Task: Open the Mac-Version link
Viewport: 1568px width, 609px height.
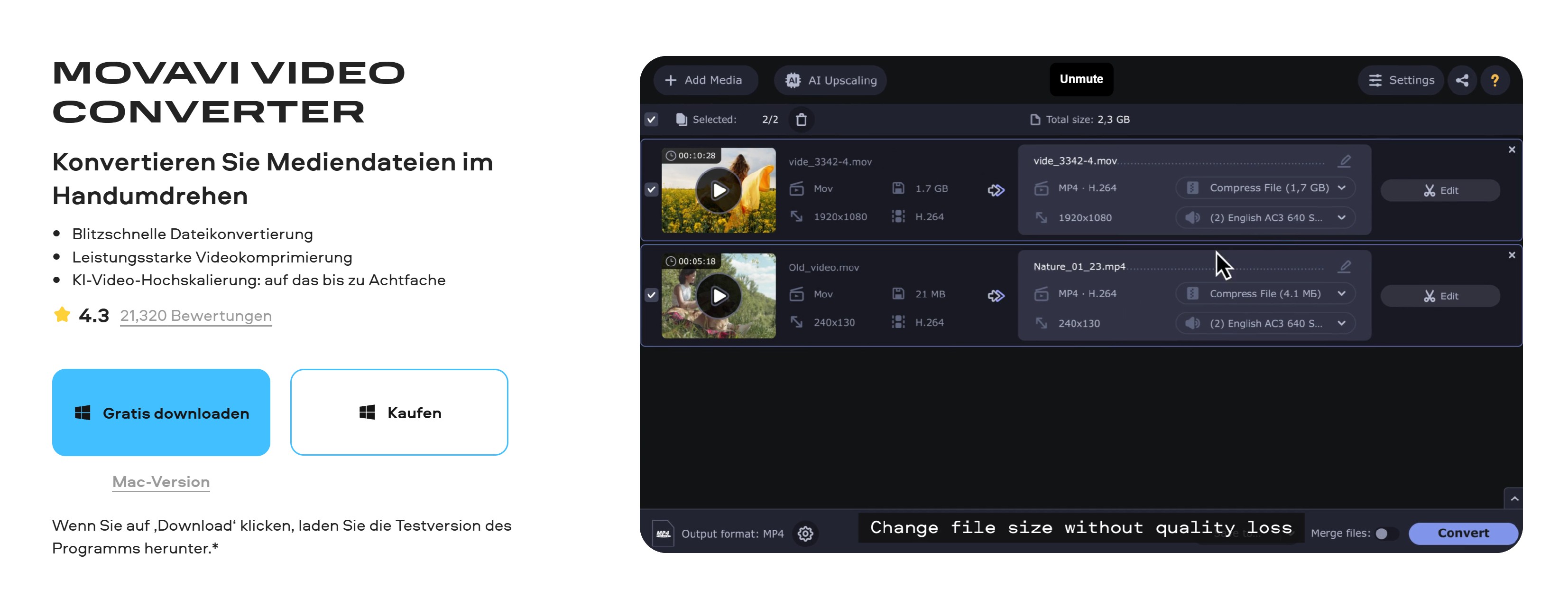Action: point(161,482)
